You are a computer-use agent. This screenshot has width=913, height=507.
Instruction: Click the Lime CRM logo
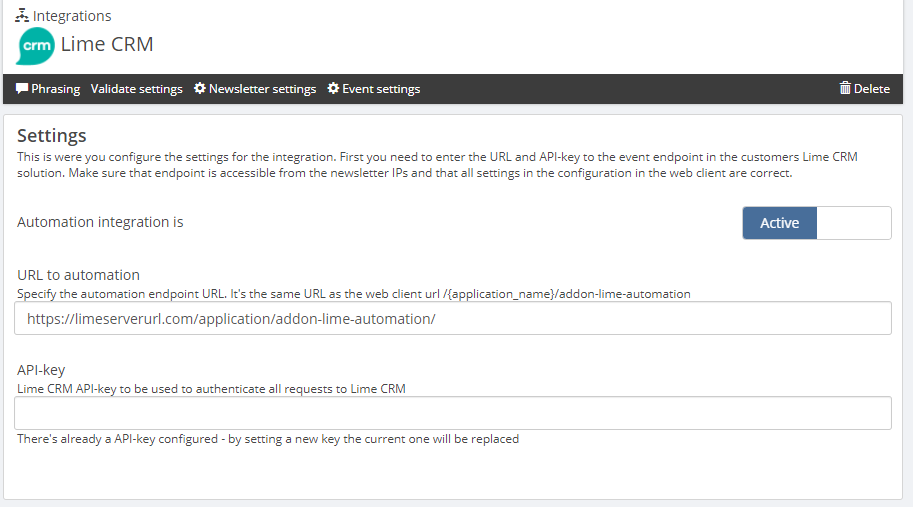tap(36, 45)
